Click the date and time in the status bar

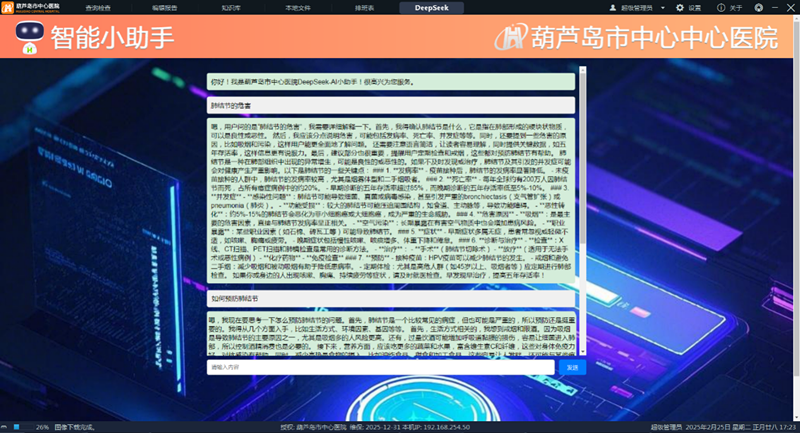[x=741, y=427]
